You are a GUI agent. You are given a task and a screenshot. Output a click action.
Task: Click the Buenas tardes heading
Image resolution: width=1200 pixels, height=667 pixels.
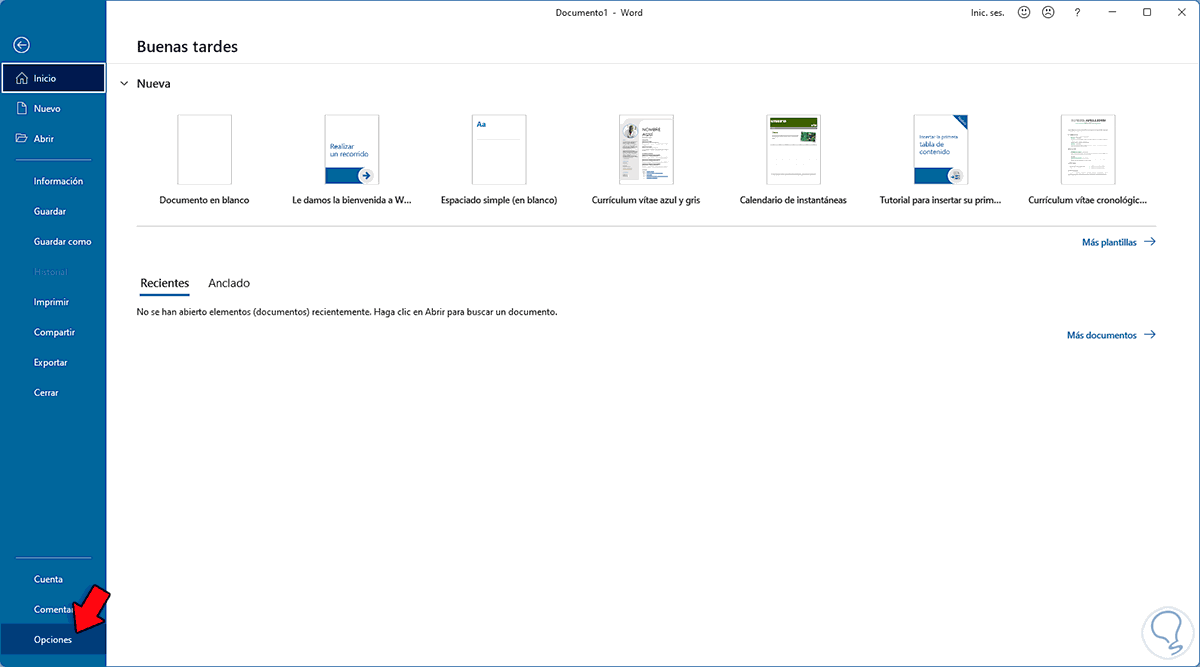(187, 47)
